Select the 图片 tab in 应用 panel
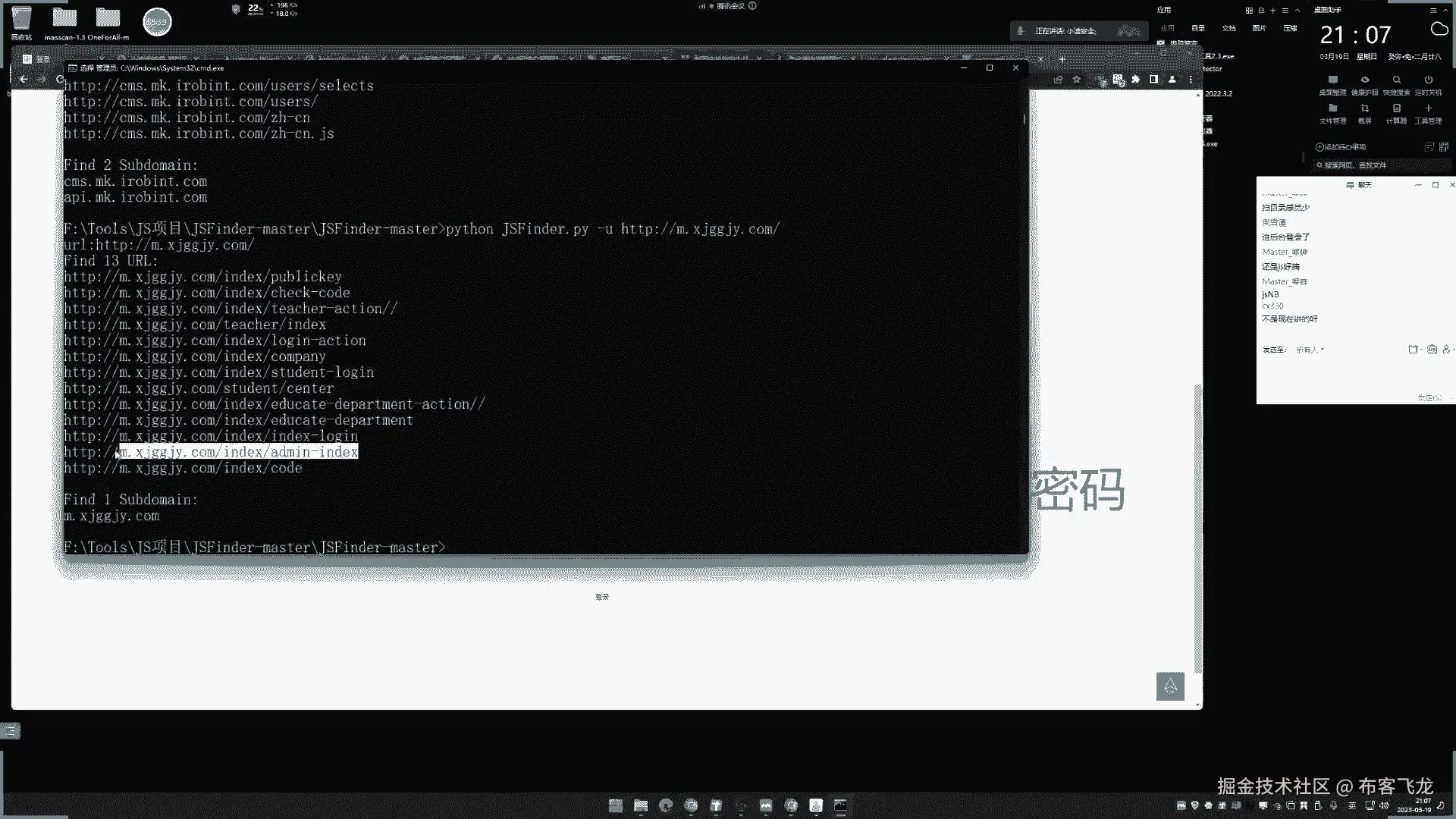 point(1259,28)
